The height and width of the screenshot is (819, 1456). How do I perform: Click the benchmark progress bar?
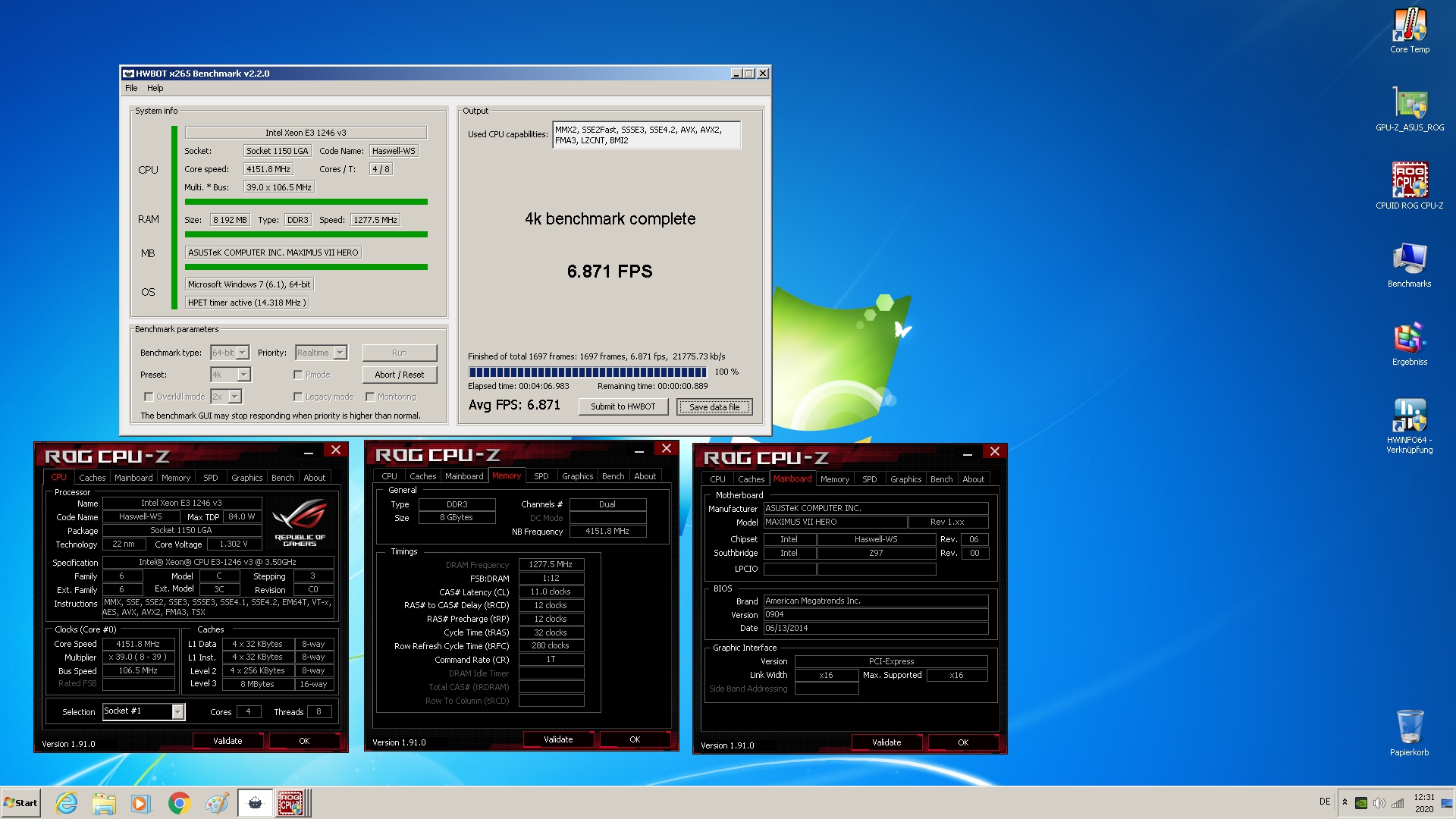588,372
